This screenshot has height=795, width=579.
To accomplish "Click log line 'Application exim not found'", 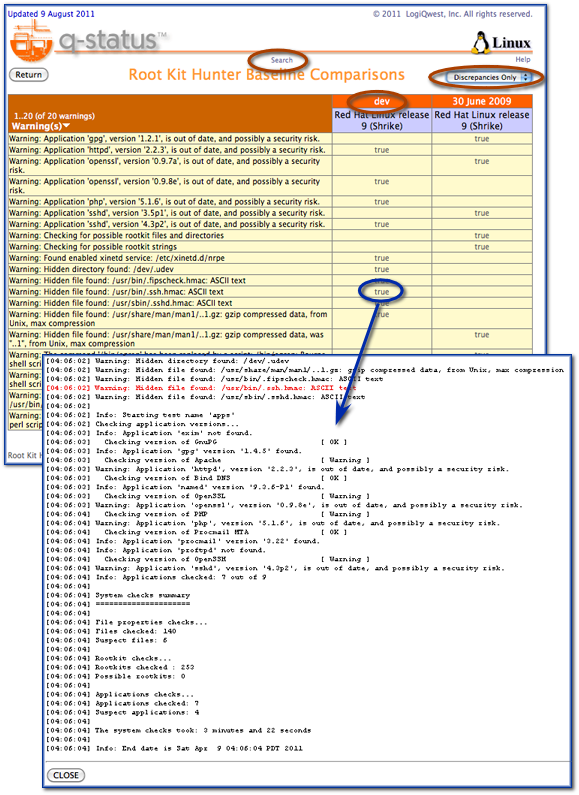I will click(149, 433).
